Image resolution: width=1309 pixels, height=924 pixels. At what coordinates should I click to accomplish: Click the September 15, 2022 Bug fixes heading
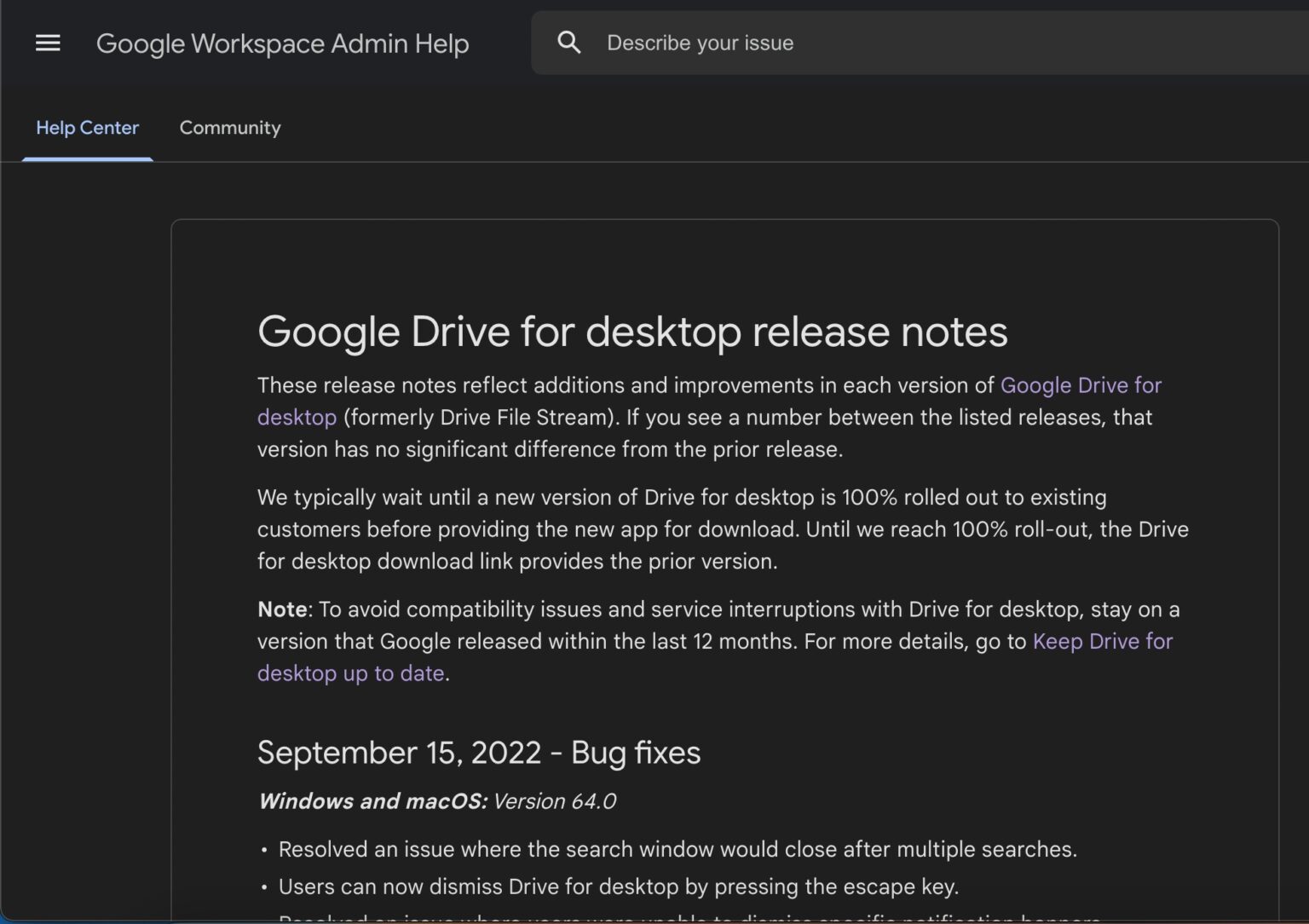coord(478,753)
